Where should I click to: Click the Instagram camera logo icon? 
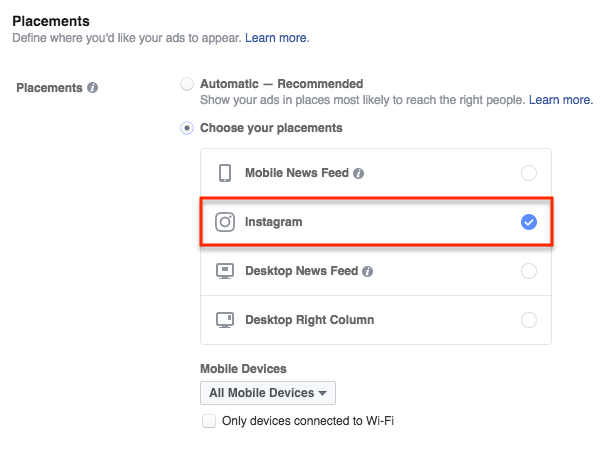pos(225,222)
